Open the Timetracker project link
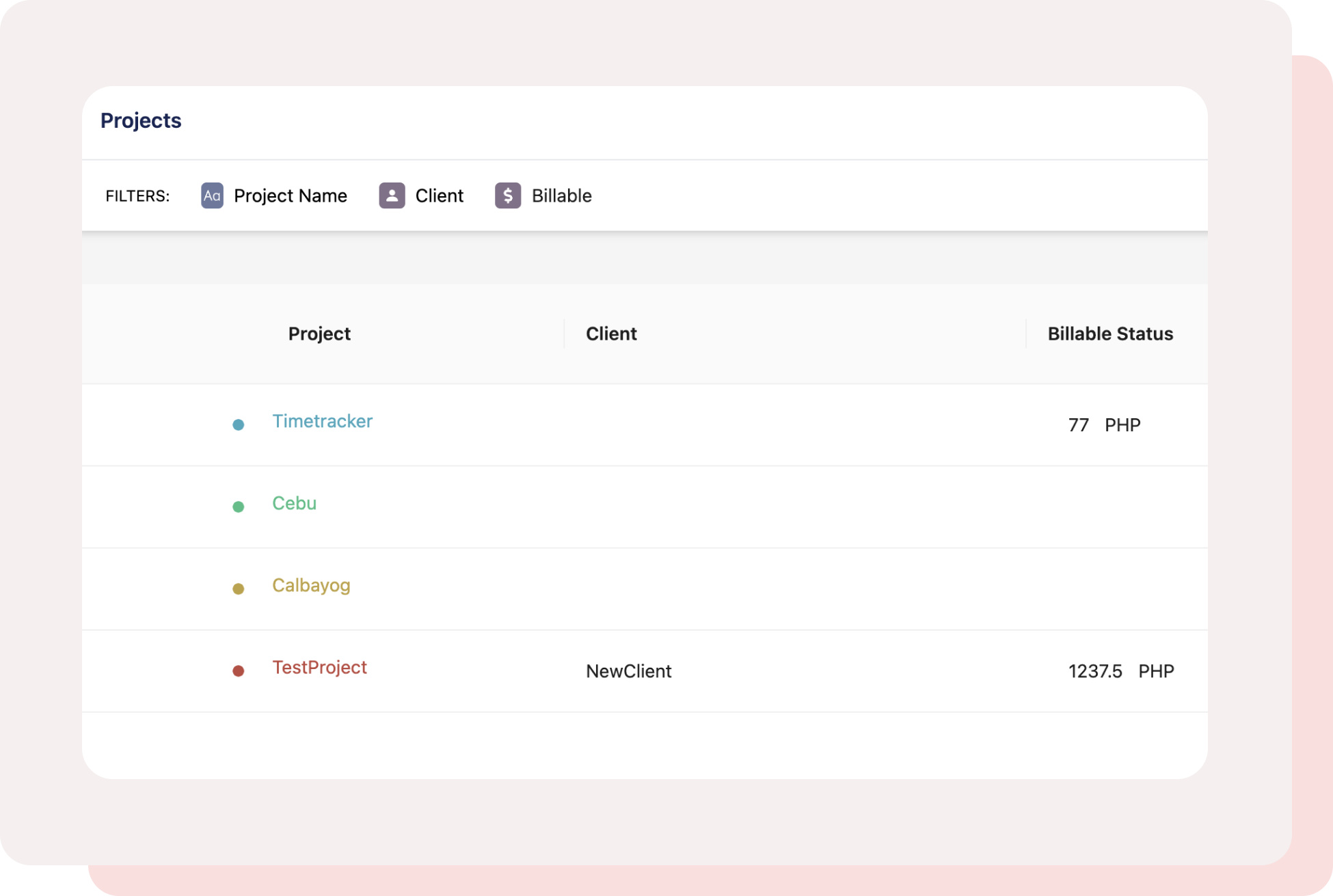Viewport: 1333px width, 896px height. 322,421
